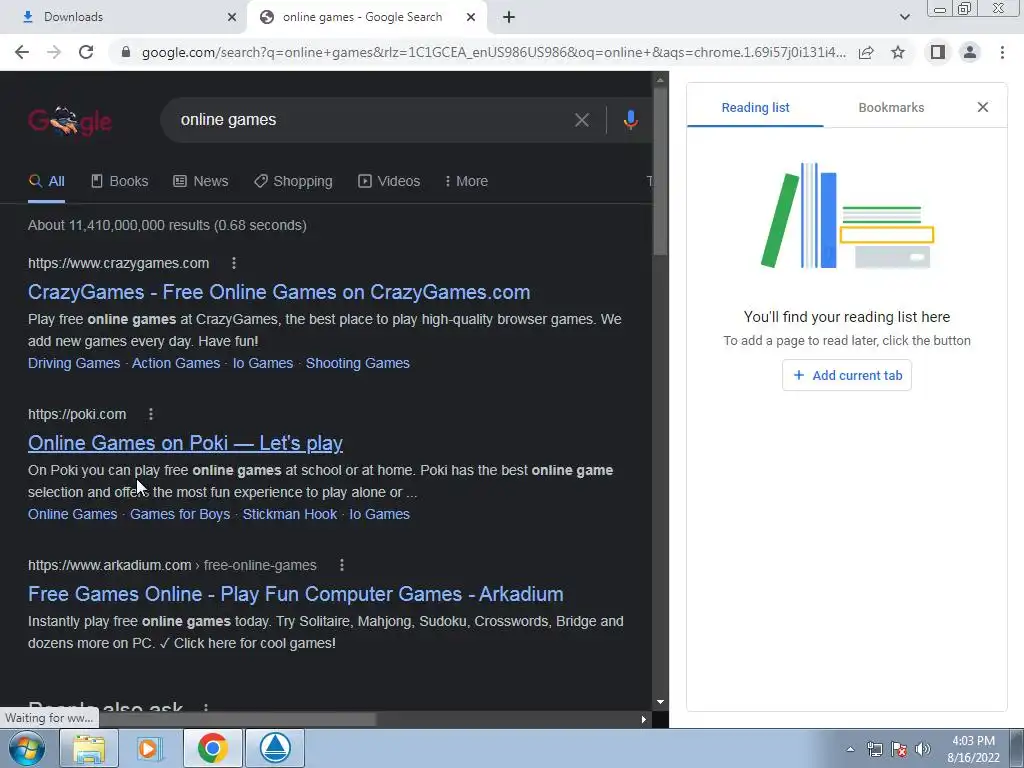Click the vertical scrollbar thumb
The image size is (1024, 768).
click(660, 171)
